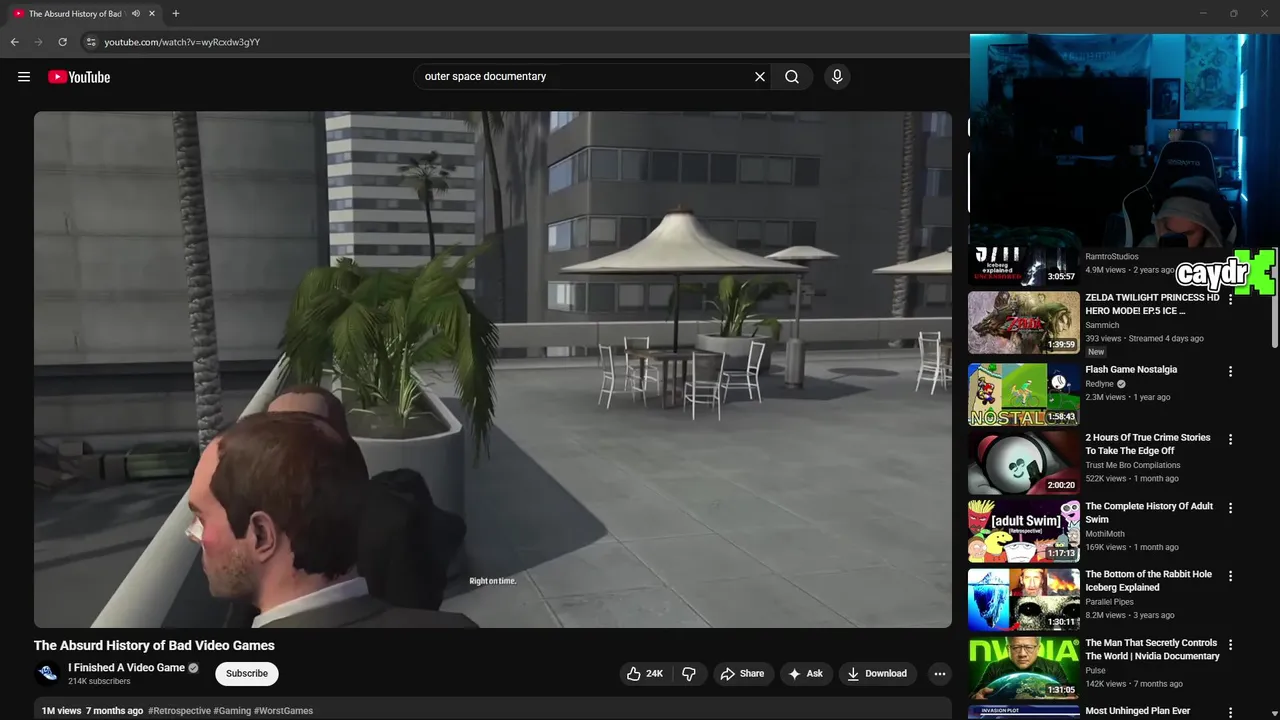Click the address bar URL

click(x=182, y=42)
